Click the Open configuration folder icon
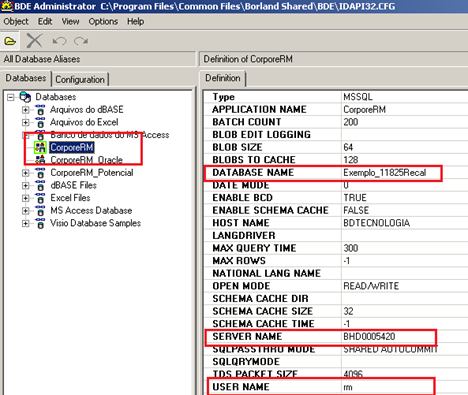Screen dimensions: 468x395 tap(10, 41)
